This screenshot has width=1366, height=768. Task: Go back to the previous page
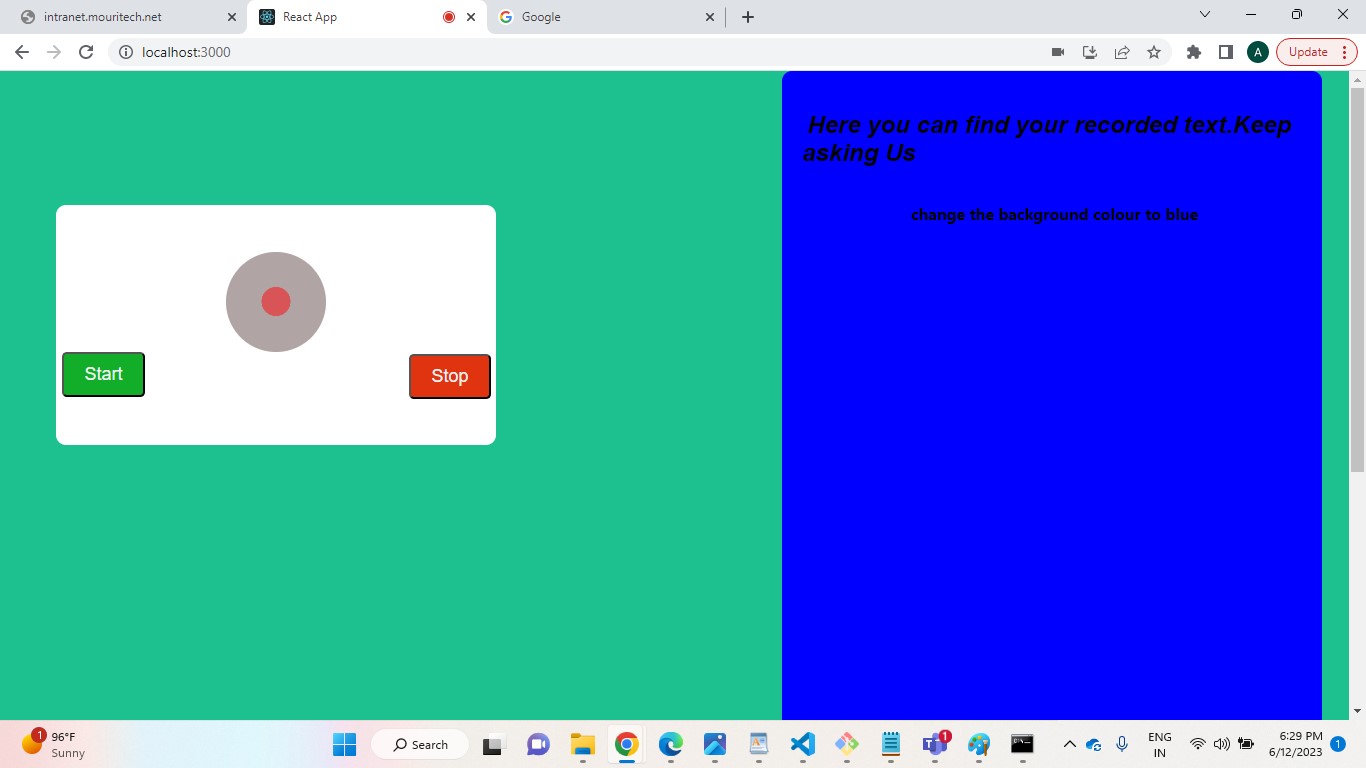point(22,52)
